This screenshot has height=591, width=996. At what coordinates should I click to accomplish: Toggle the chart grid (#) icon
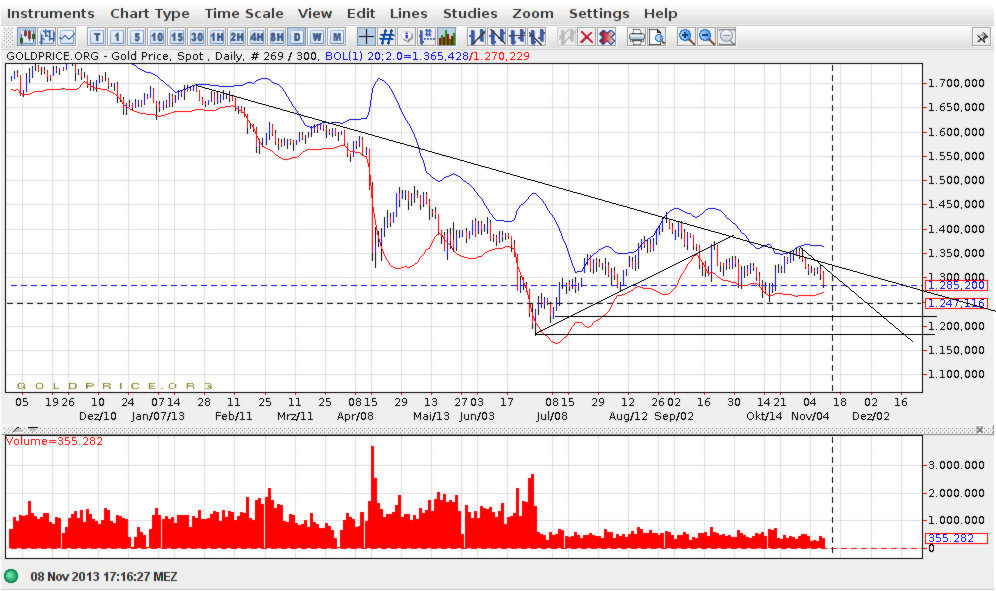(x=387, y=37)
